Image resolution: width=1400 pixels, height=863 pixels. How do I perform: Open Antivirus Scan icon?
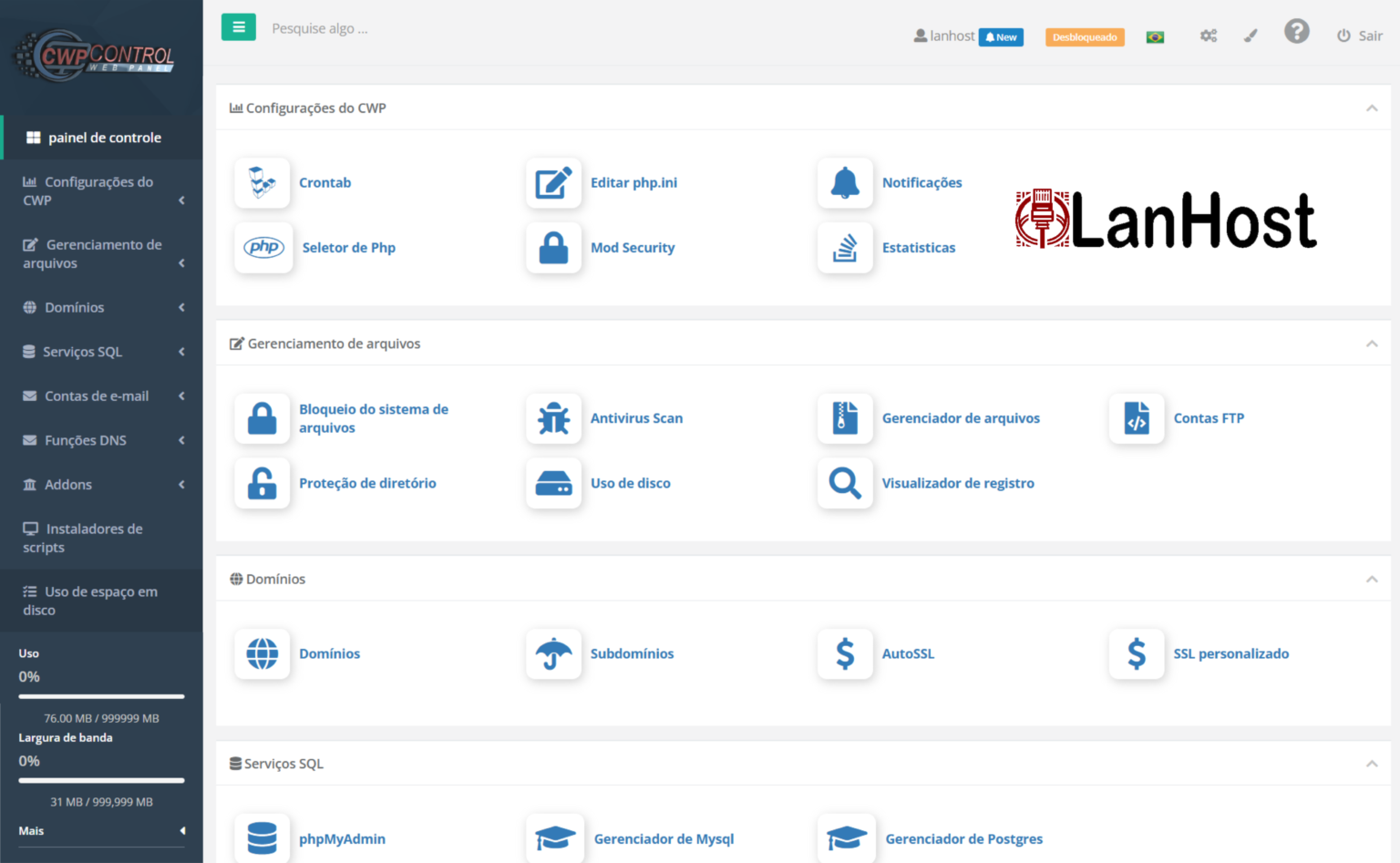coord(553,418)
